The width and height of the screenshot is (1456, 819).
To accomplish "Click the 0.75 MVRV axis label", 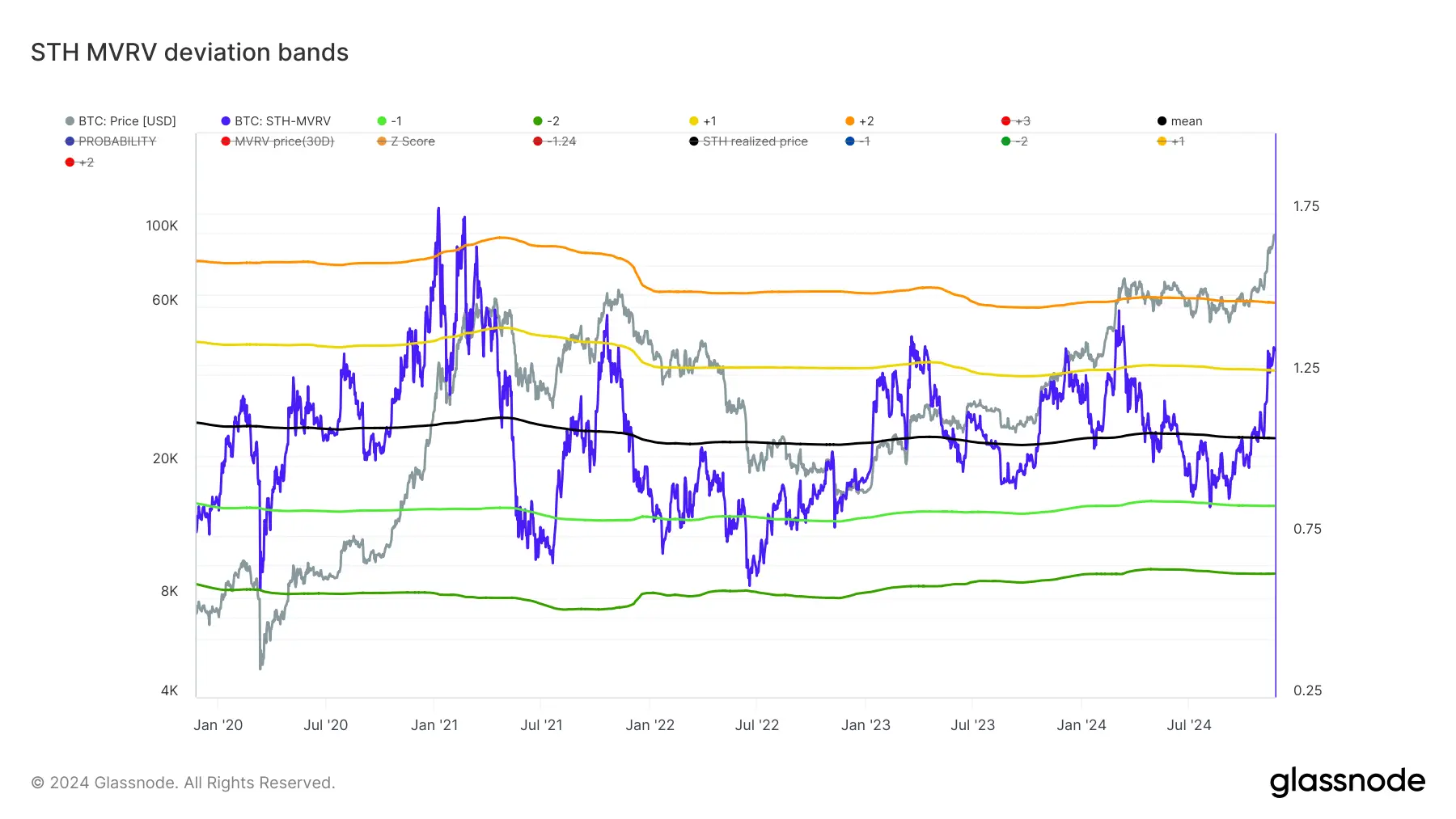I will click(x=1307, y=529).
